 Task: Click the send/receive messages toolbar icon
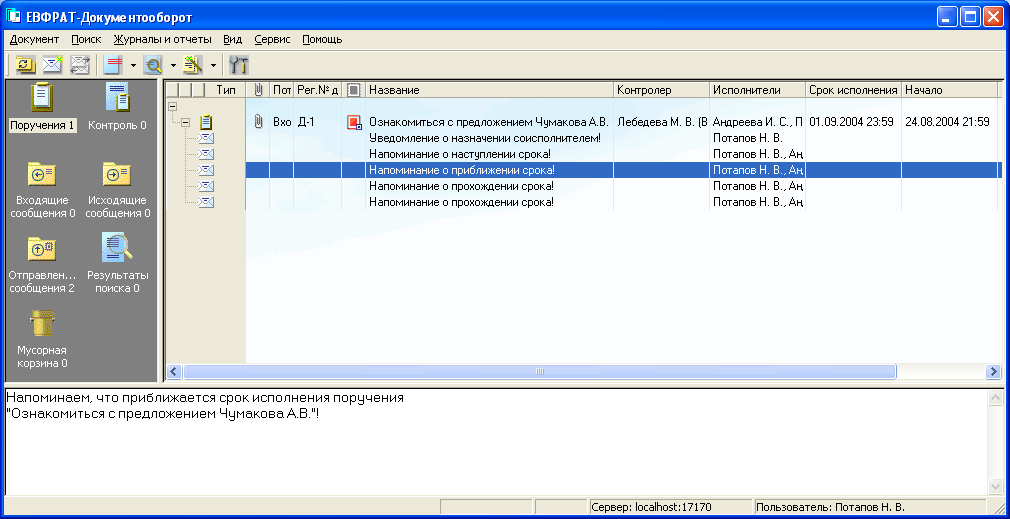[x=80, y=64]
